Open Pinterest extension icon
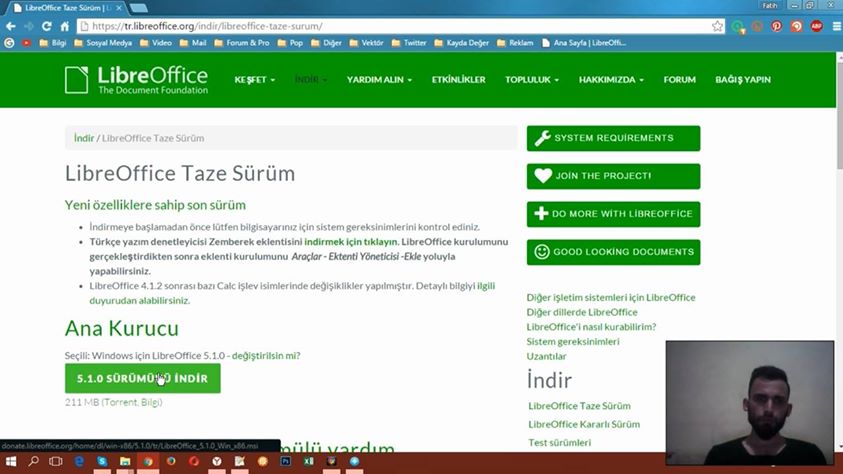The width and height of the screenshot is (843, 474). 776,26
